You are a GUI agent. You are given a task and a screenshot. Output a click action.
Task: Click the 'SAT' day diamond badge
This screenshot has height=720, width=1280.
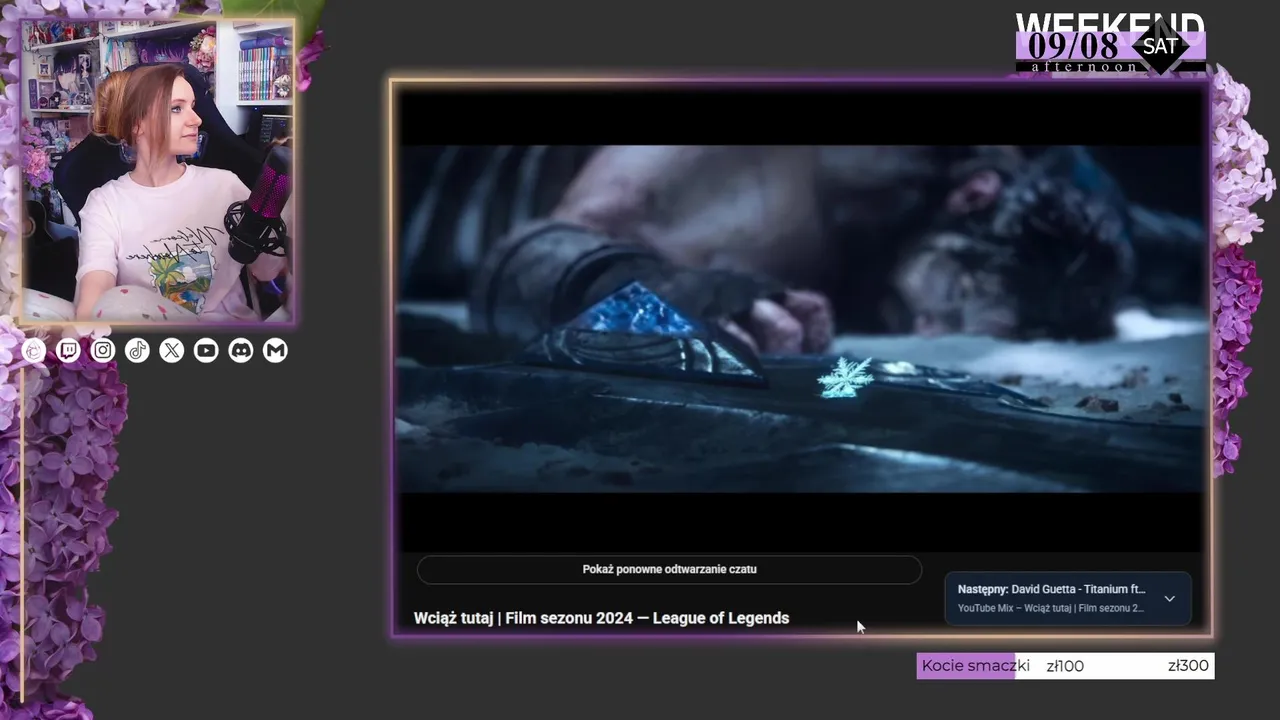click(x=1161, y=46)
